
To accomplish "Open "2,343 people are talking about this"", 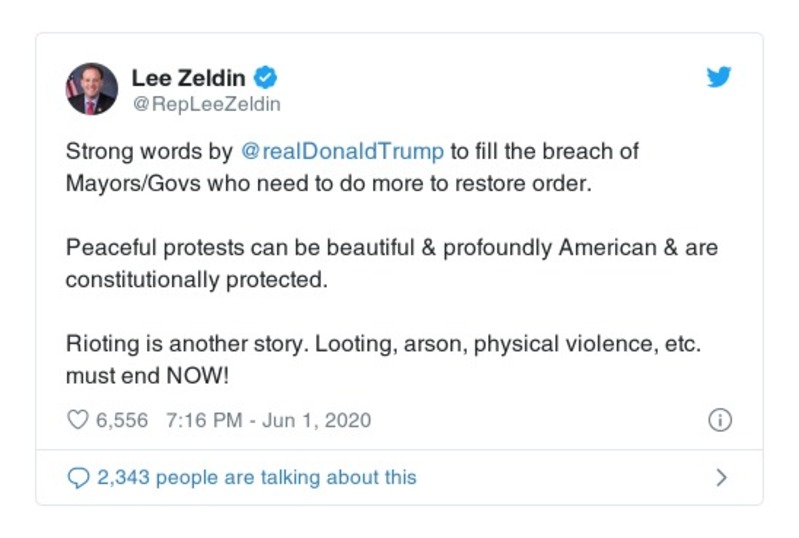I will (256, 478).
